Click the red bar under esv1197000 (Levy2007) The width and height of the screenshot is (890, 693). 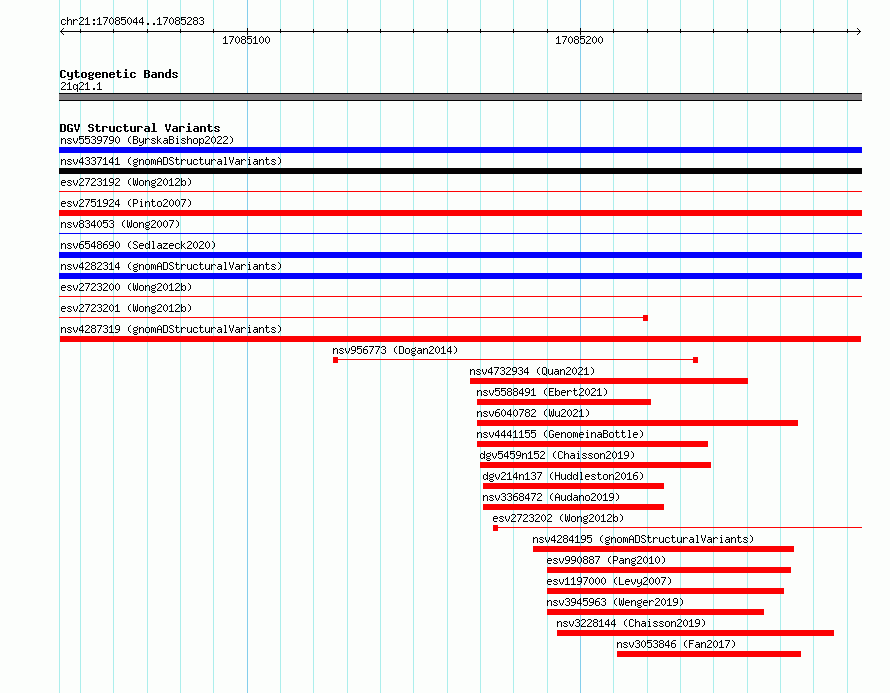pyautogui.click(x=665, y=591)
